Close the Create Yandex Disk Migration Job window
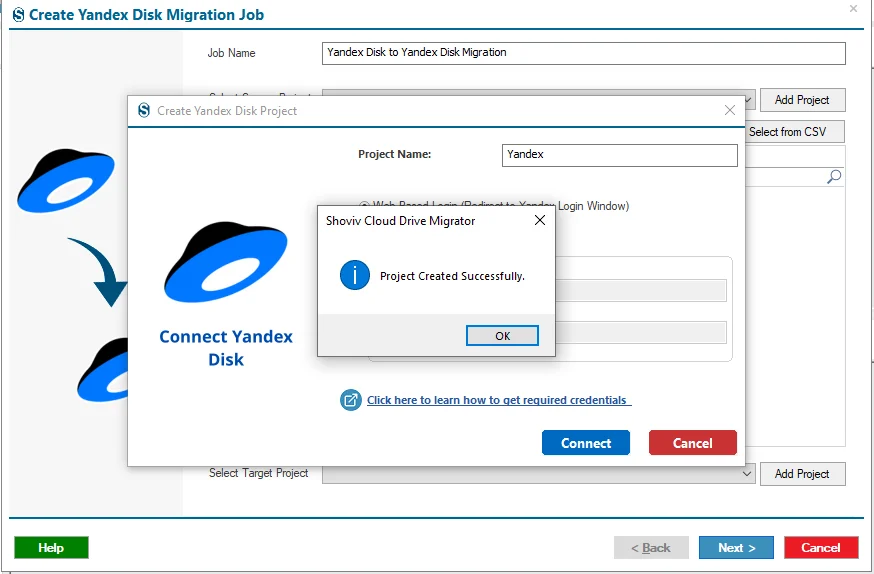874x574 pixels. coord(853,8)
